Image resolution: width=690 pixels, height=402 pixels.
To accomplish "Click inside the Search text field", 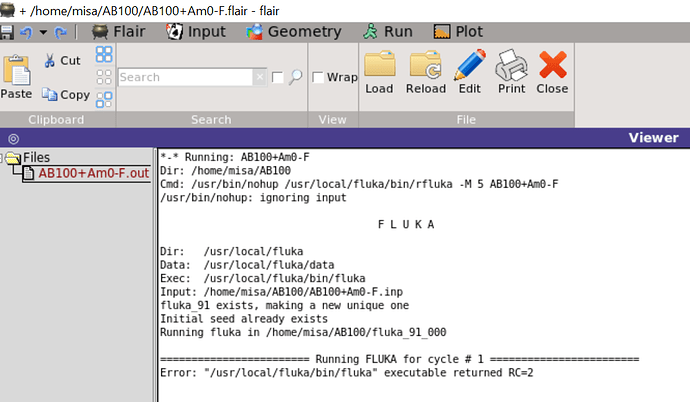I will [186, 77].
